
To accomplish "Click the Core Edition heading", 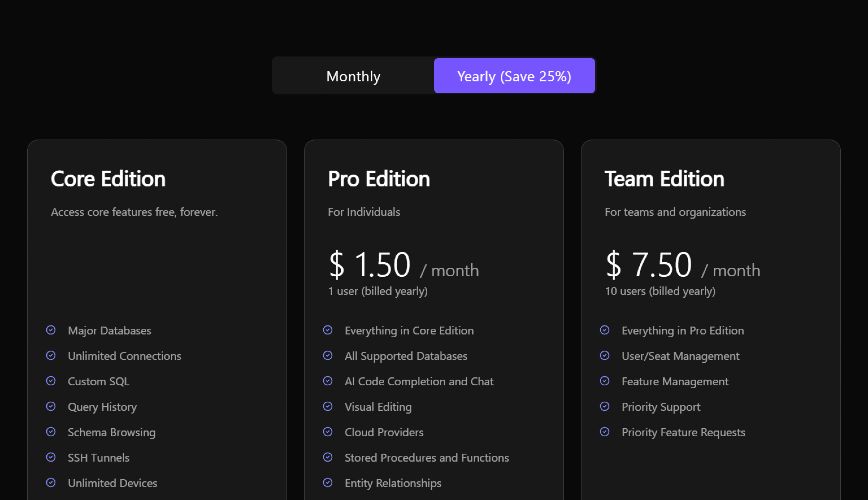I will tap(108, 179).
